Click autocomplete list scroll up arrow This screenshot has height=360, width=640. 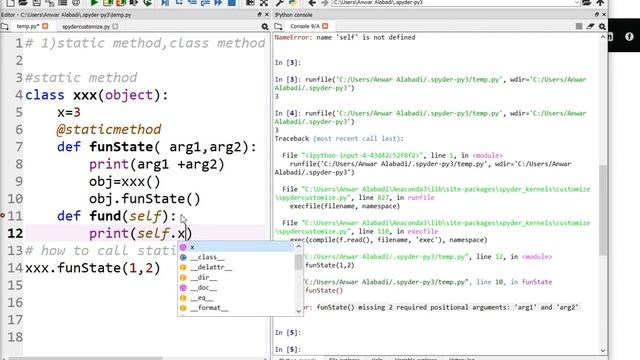299,246
